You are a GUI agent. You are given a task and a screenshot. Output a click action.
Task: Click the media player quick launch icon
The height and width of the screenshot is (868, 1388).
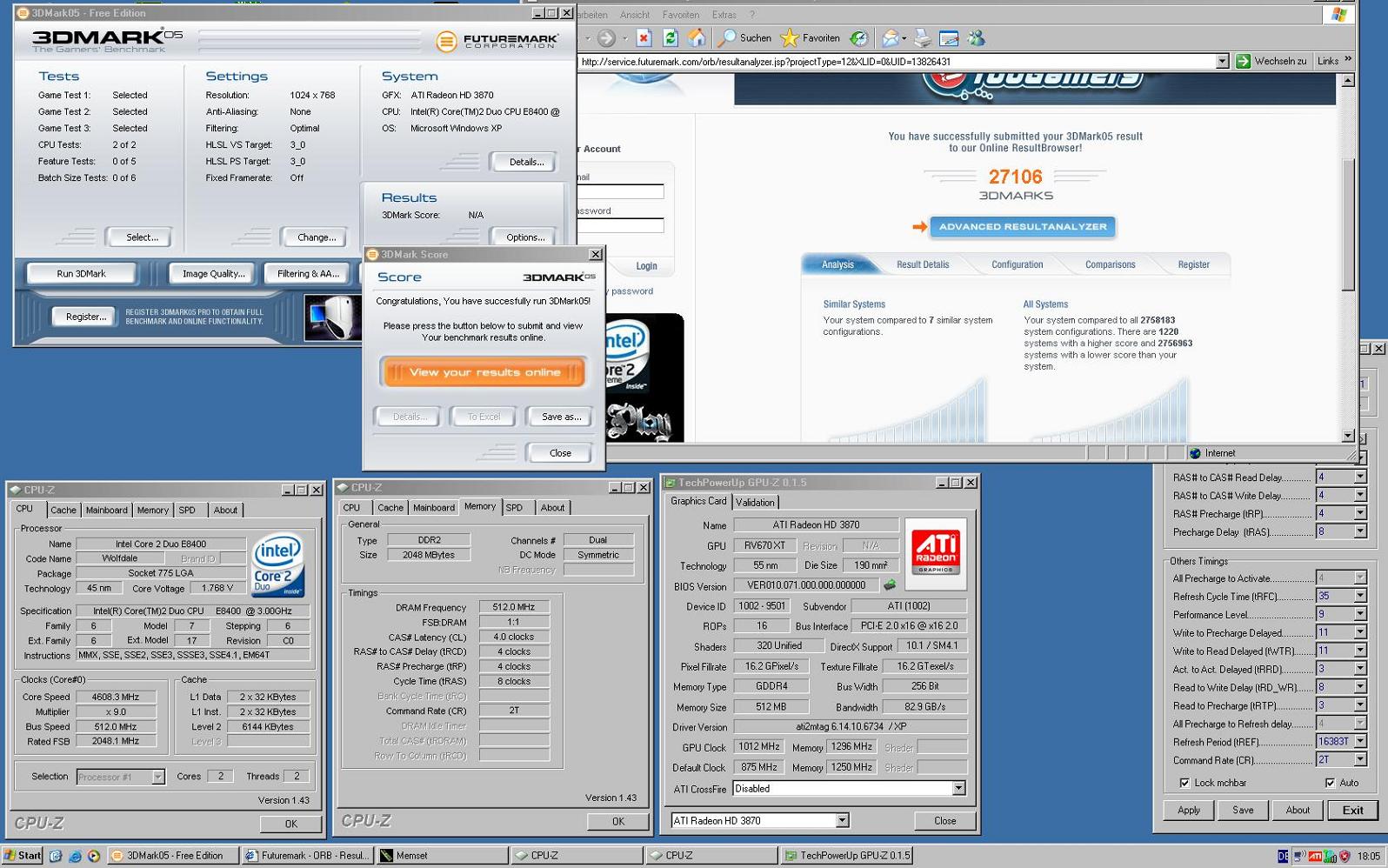94,856
